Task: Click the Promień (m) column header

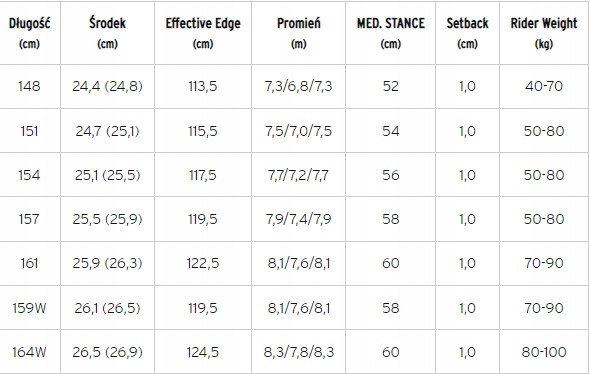Action: [298, 33]
